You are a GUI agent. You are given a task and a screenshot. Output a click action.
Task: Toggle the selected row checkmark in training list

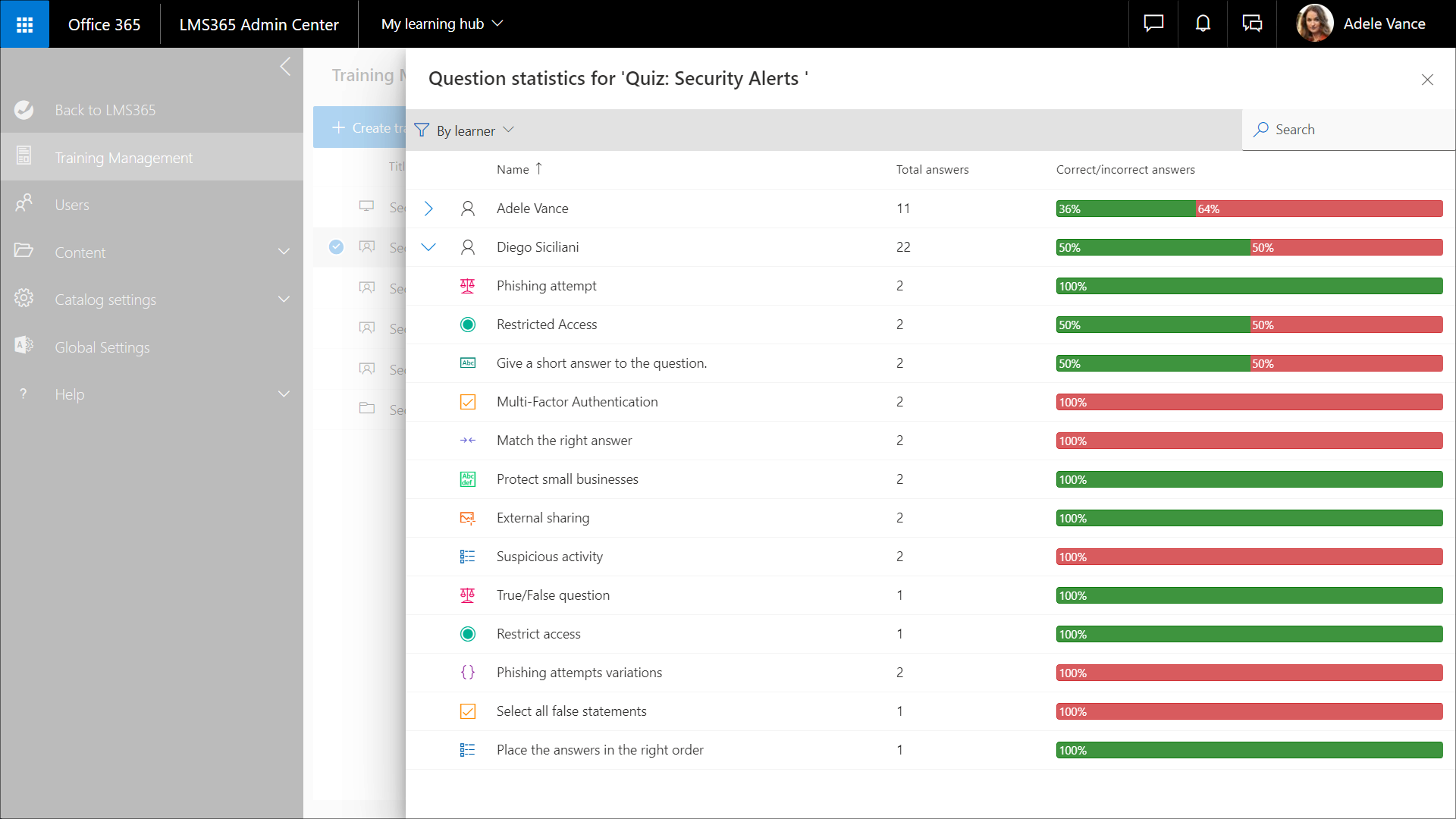click(336, 246)
